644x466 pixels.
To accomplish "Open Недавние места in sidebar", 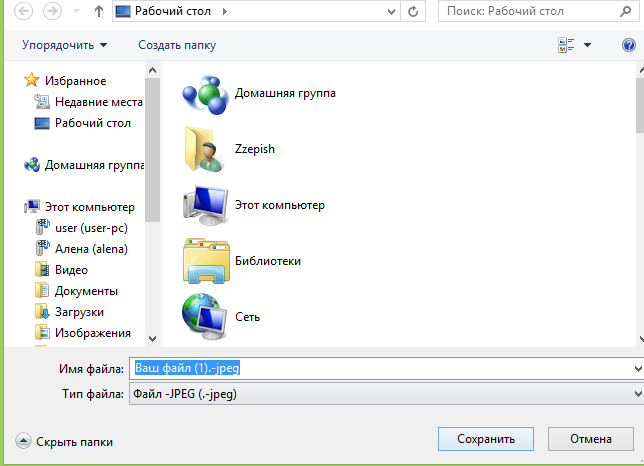I will pyautogui.click(x=99, y=102).
